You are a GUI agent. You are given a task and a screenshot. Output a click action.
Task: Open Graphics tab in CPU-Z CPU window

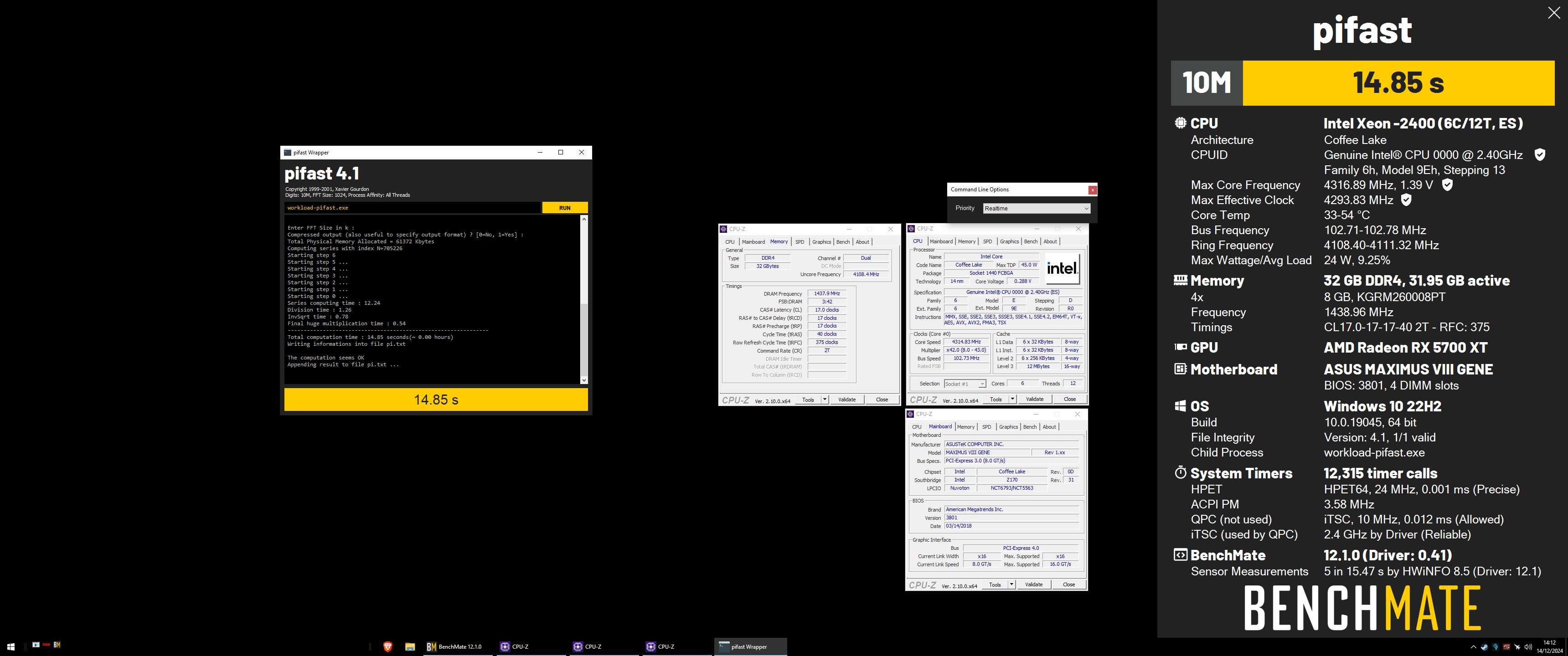coord(1009,241)
